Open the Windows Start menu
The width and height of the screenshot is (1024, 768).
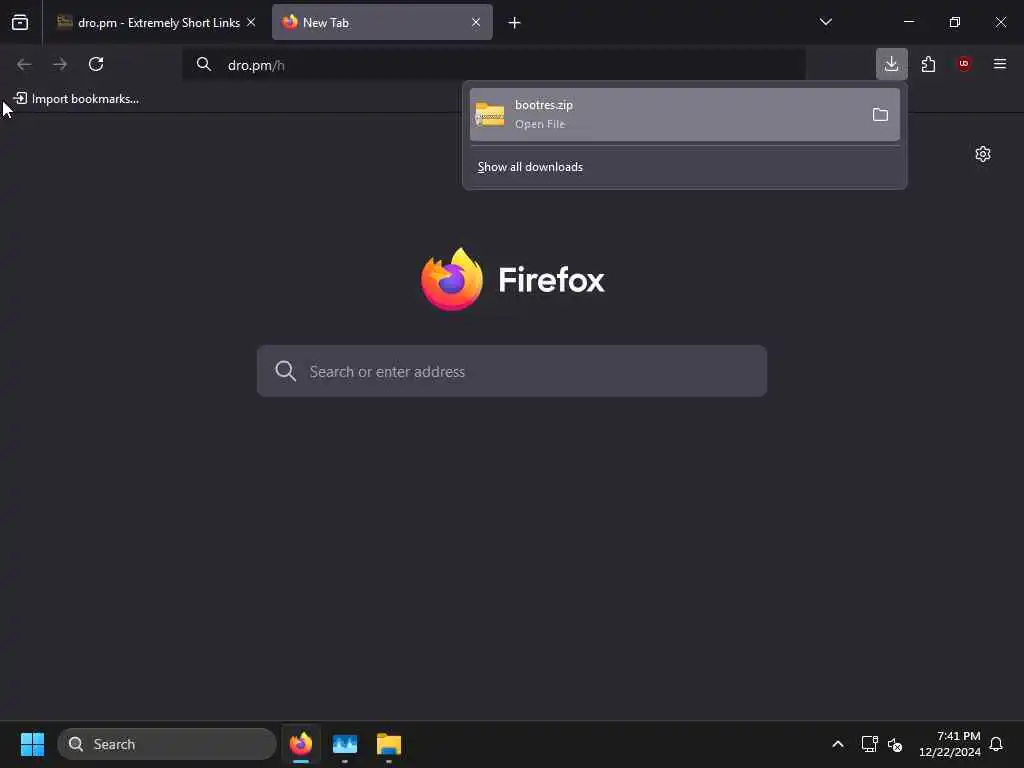pyautogui.click(x=32, y=744)
